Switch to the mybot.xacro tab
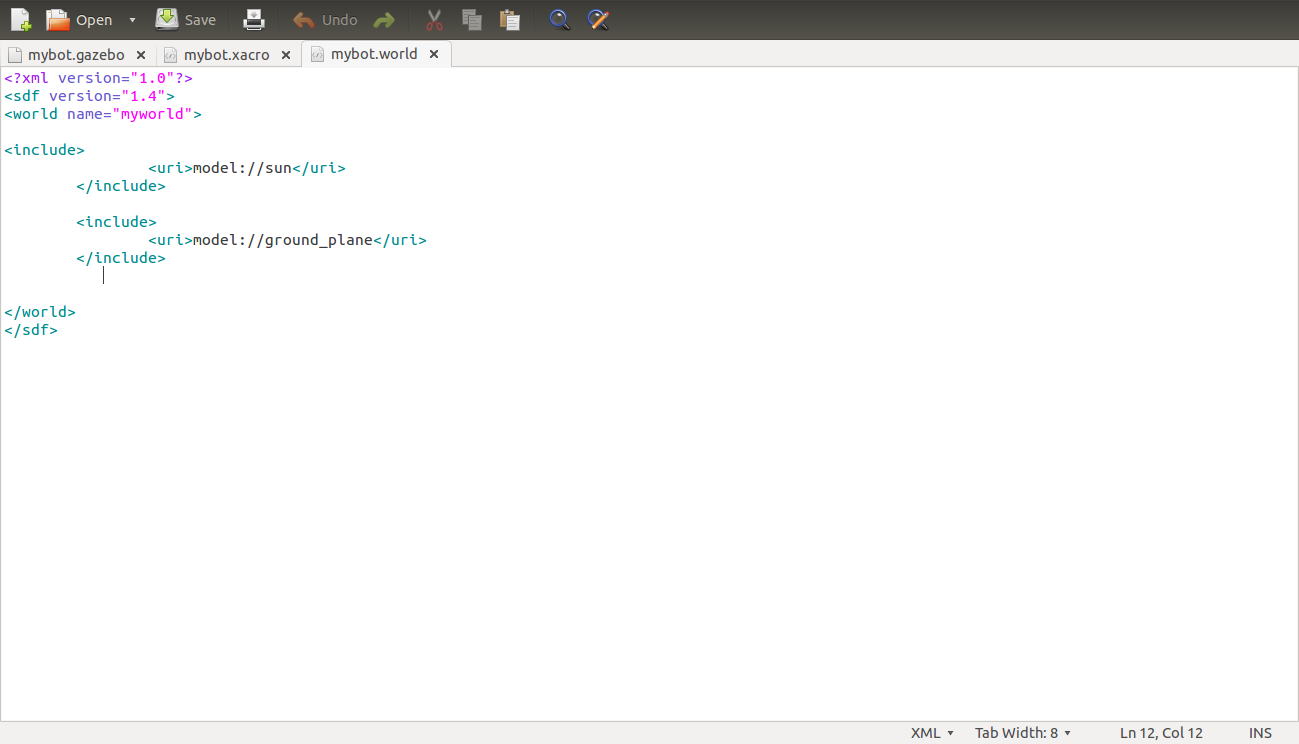1299x744 pixels. (226, 55)
